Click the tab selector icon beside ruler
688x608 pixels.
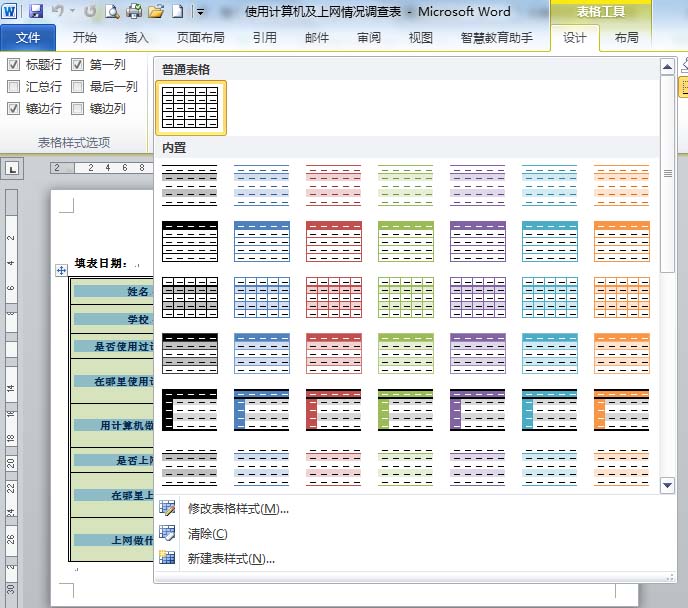click(12, 169)
